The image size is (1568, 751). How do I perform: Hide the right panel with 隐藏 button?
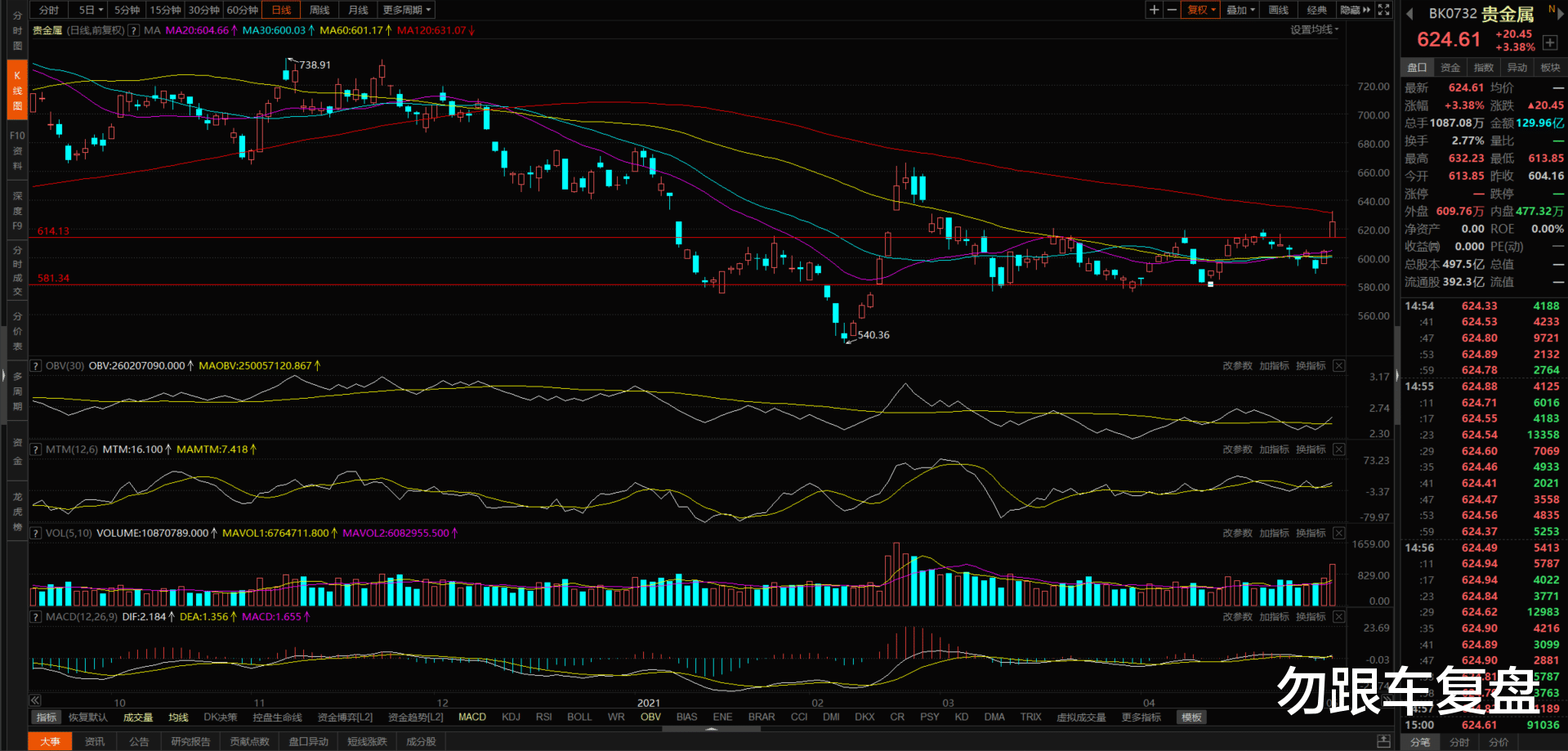pos(1354,10)
